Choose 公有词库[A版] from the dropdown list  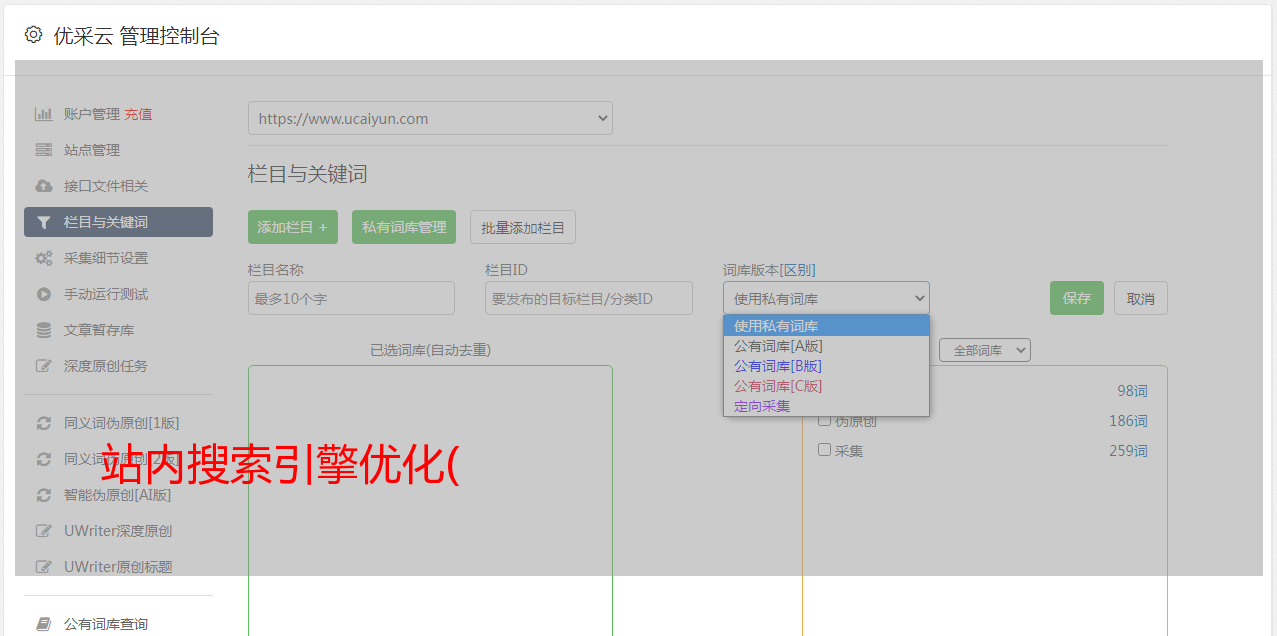click(778, 346)
